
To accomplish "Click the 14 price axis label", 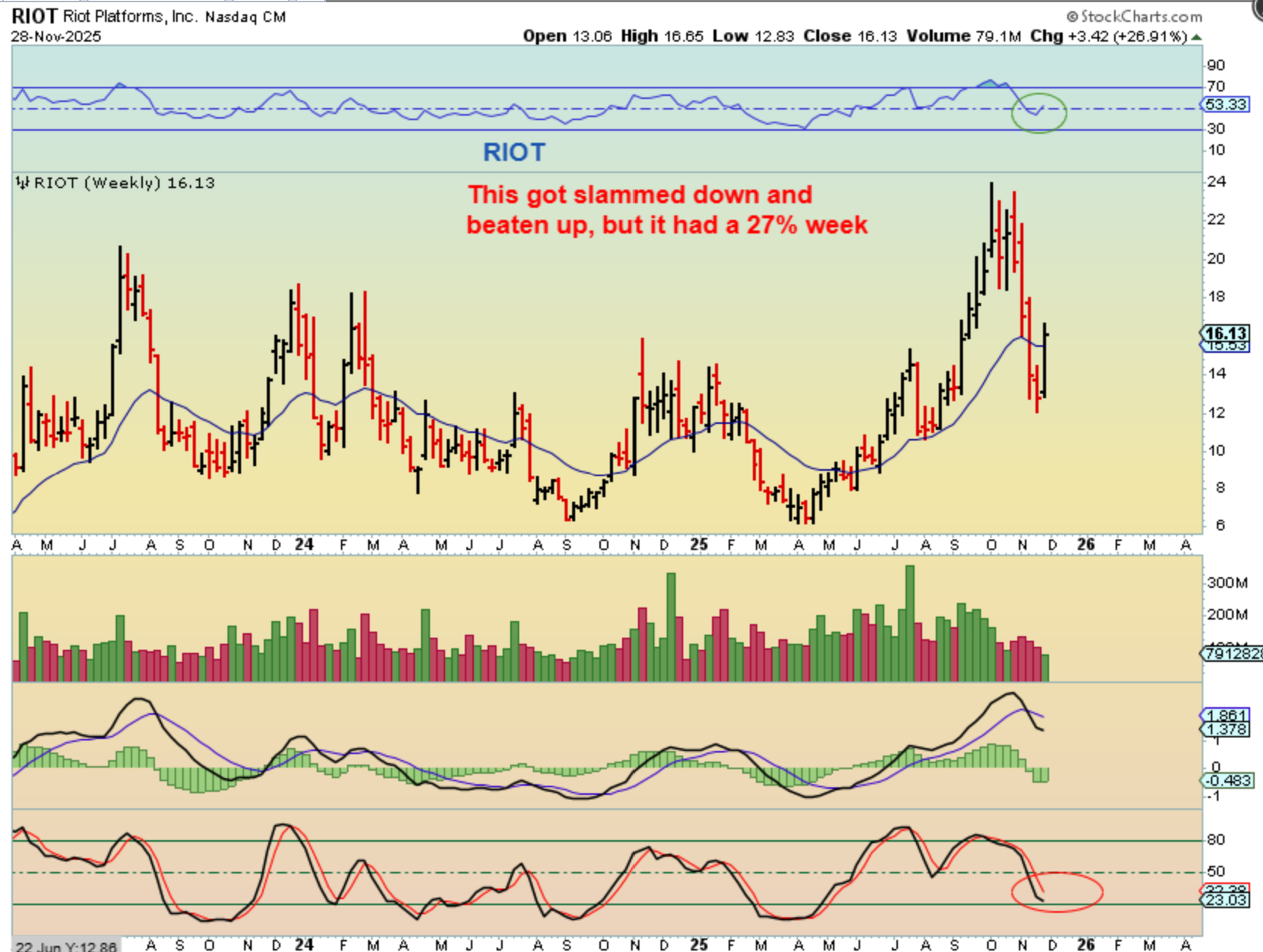I will click(1216, 374).
